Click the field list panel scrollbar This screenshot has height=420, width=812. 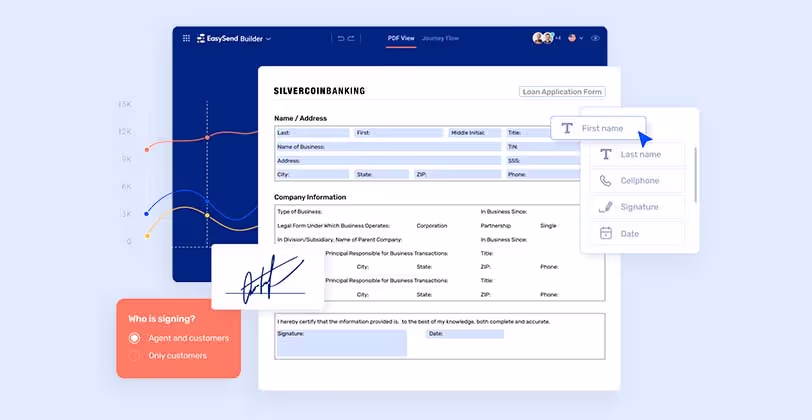point(695,175)
